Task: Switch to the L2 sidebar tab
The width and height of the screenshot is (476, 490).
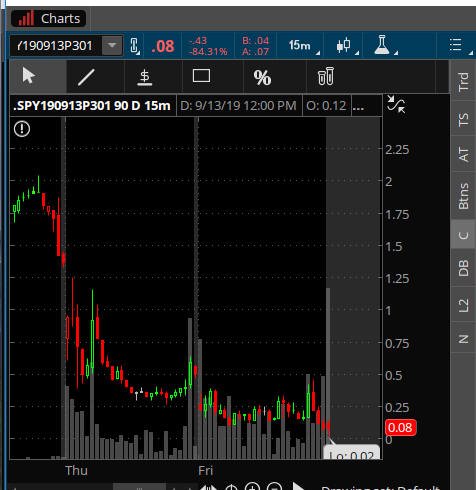Action: coord(463,305)
